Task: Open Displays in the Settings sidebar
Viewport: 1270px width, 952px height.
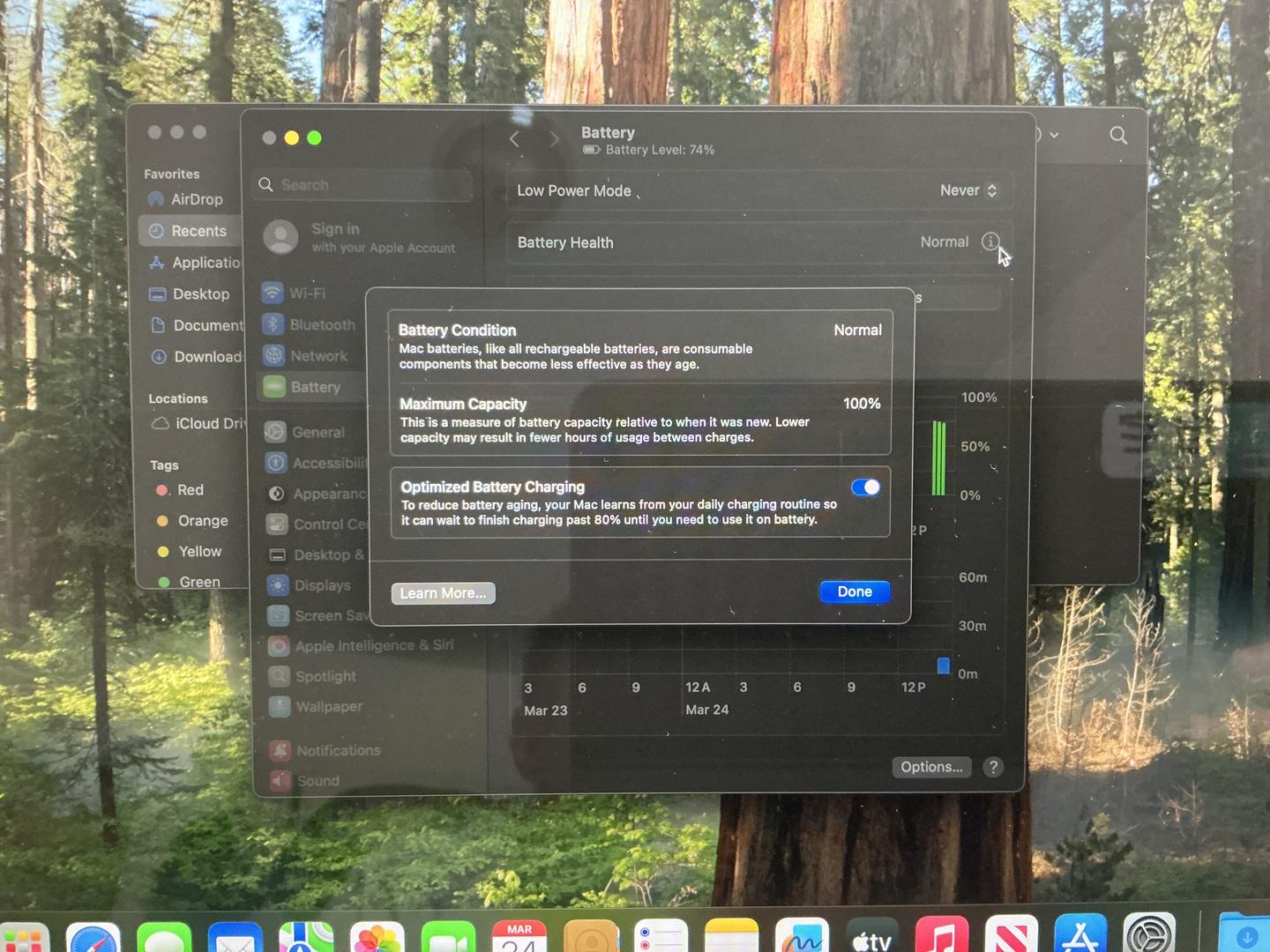Action: (x=310, y=585)
